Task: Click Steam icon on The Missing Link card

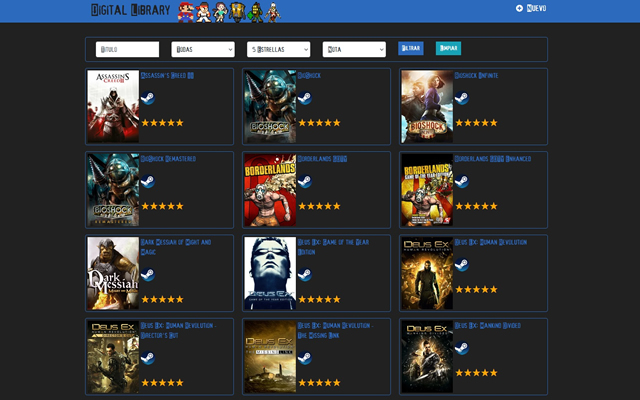Action: [305, 358]
